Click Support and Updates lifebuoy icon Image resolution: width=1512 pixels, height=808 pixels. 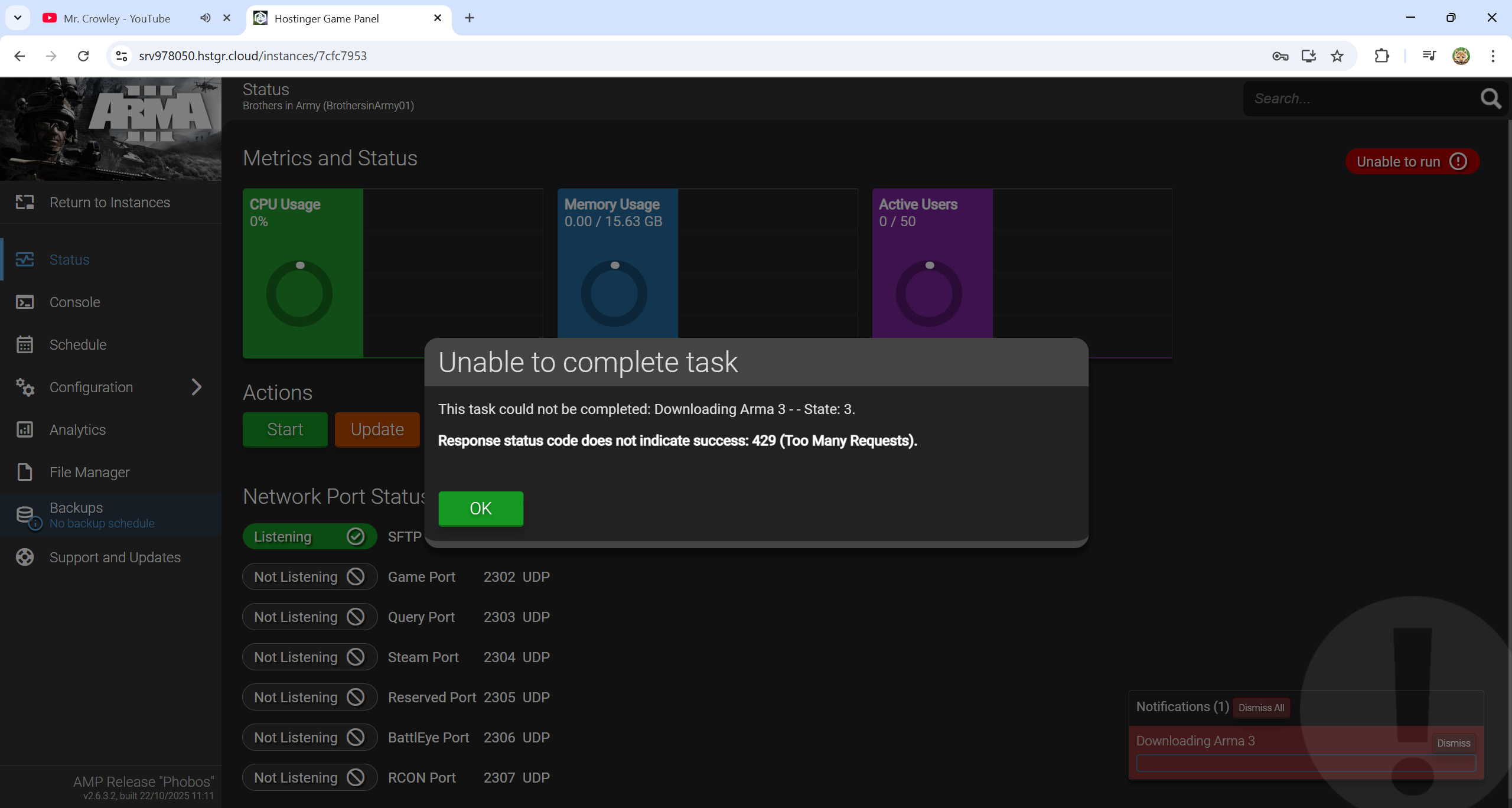[x=25, y=558]
